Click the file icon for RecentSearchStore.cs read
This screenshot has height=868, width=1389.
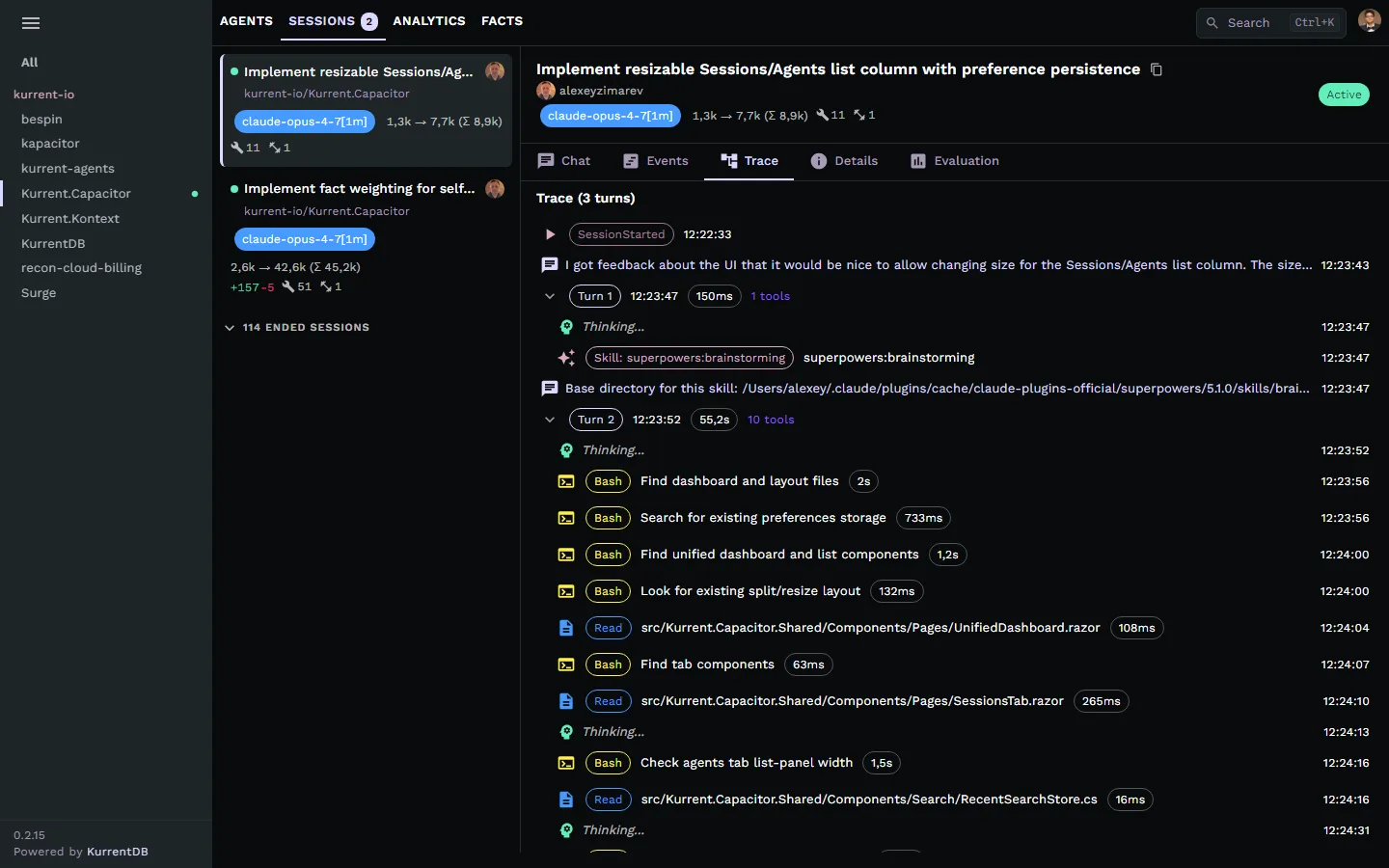[566, 800]
